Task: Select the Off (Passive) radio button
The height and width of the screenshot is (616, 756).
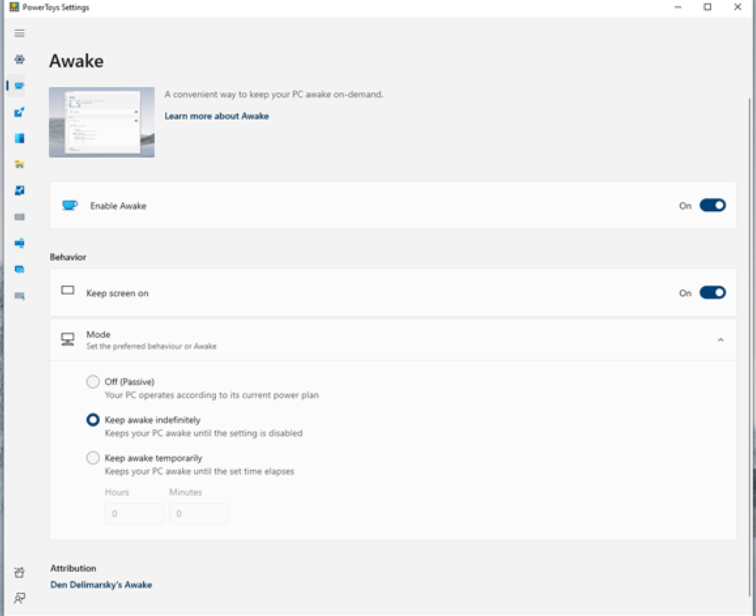Action: point(93,382)
